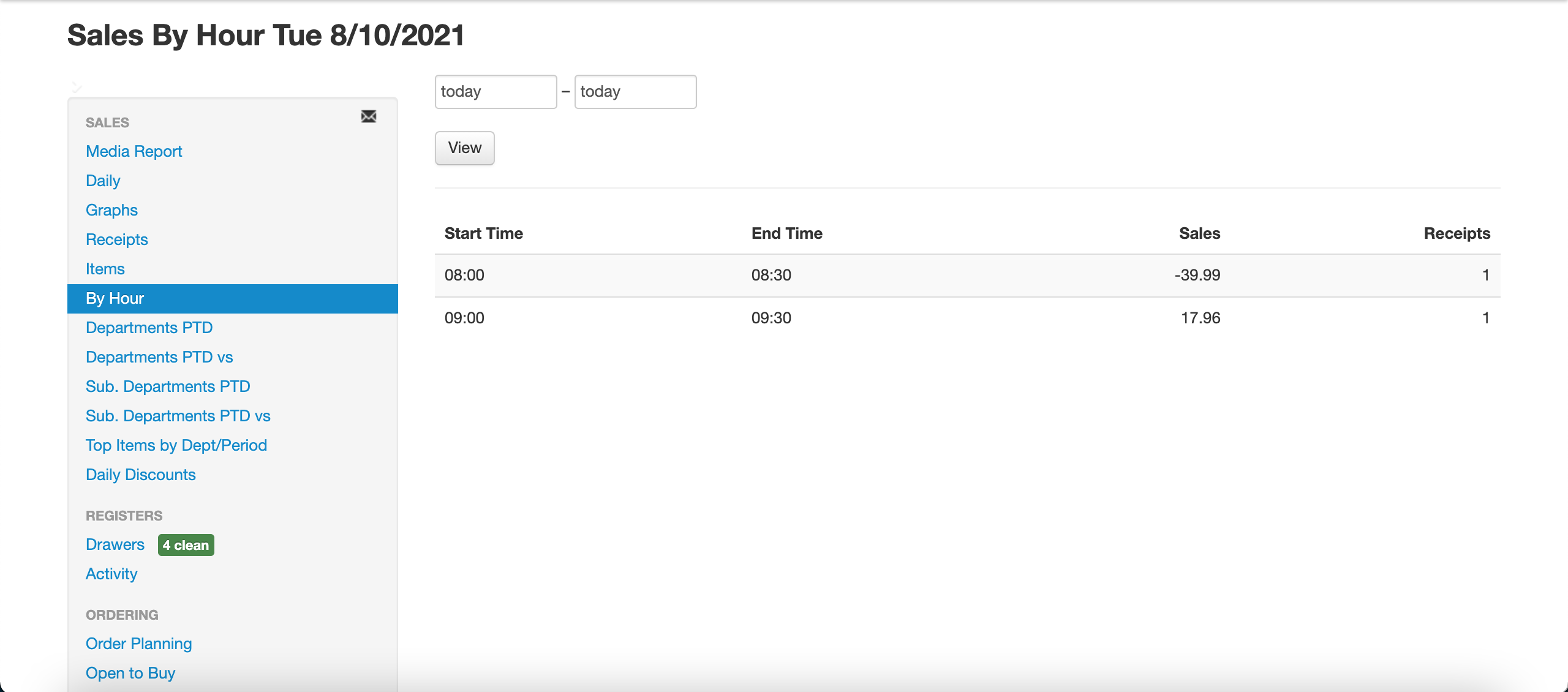Click the Sales column header
This screenshot has height=692, width=1568.
pos(1199,233)
